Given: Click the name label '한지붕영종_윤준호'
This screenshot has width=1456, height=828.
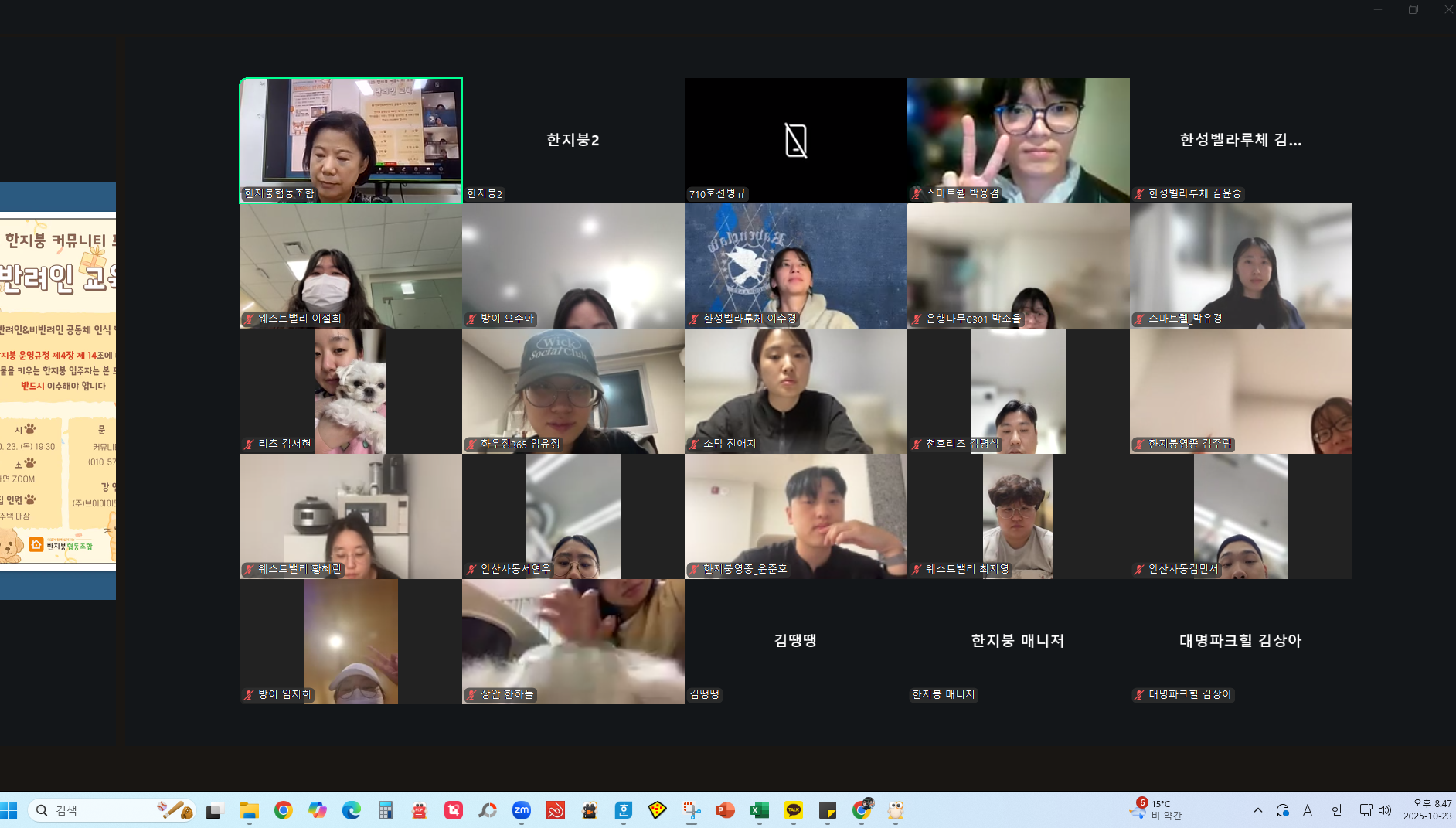Looking at the screenshot, I should pyautogui.click(x=745, y=569).
